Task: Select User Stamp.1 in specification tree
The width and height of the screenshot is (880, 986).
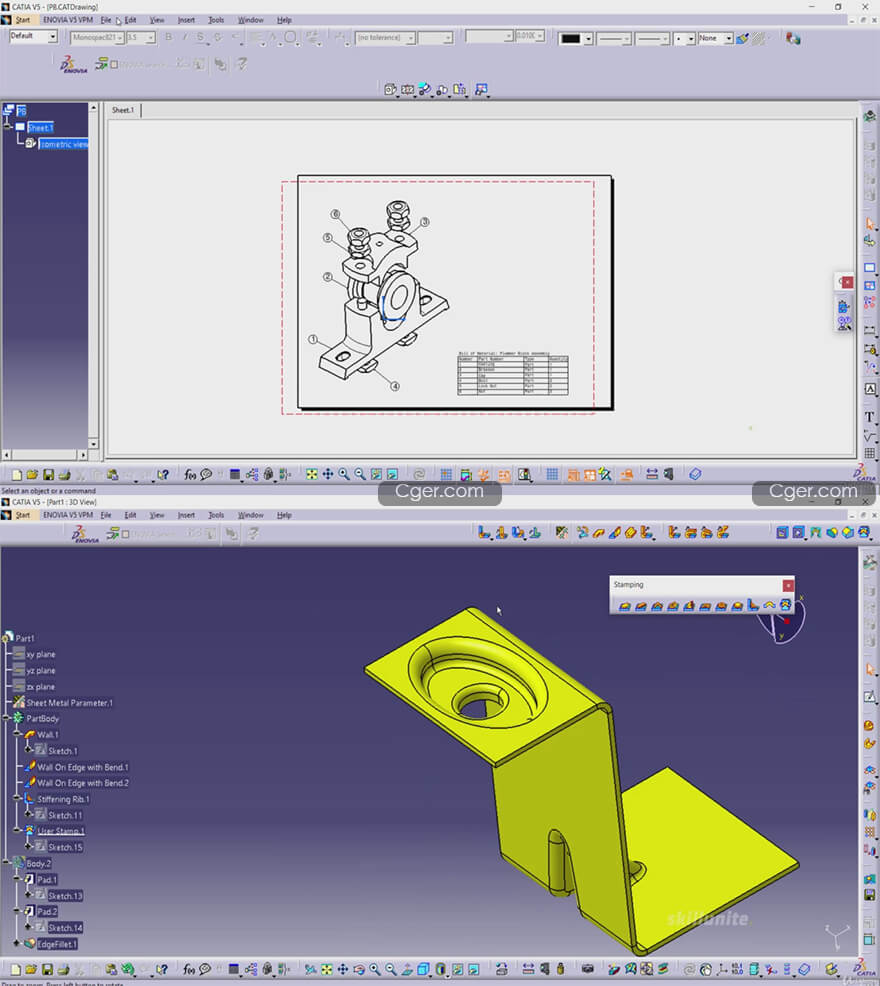Action: tap(60, 831)
